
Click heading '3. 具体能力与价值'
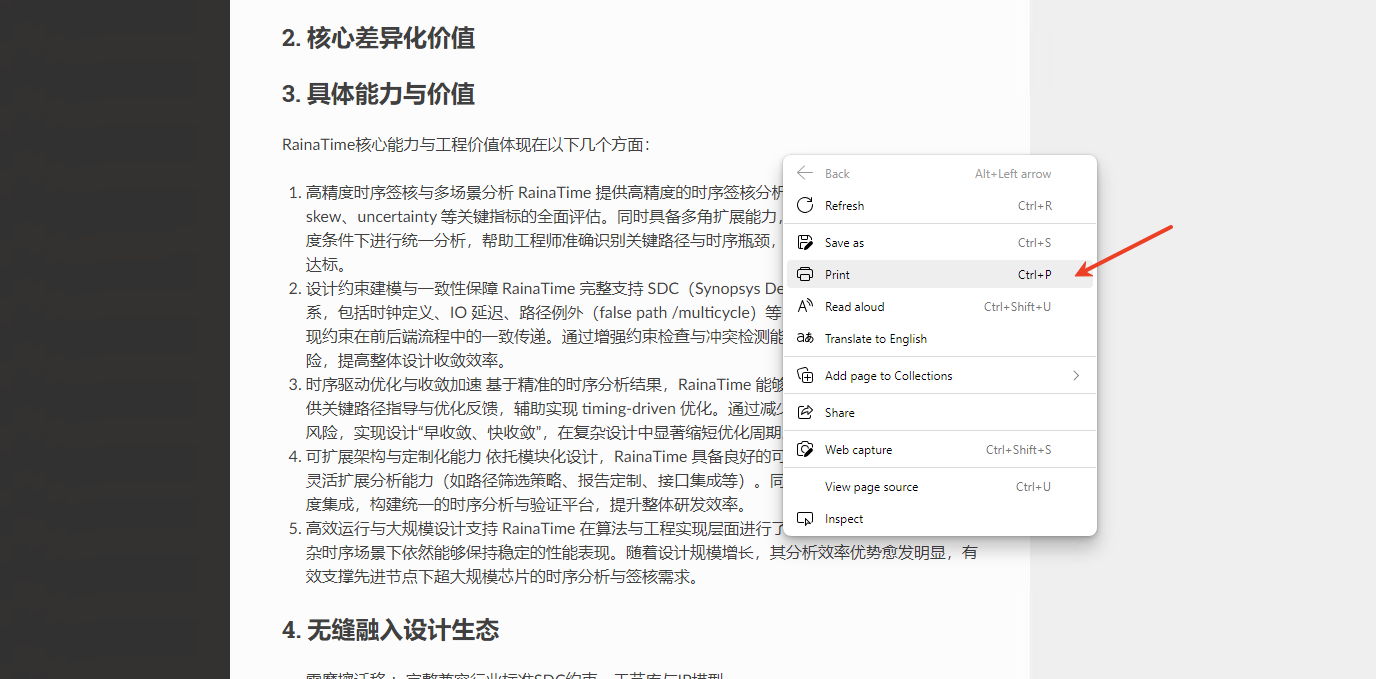[378, 95]
